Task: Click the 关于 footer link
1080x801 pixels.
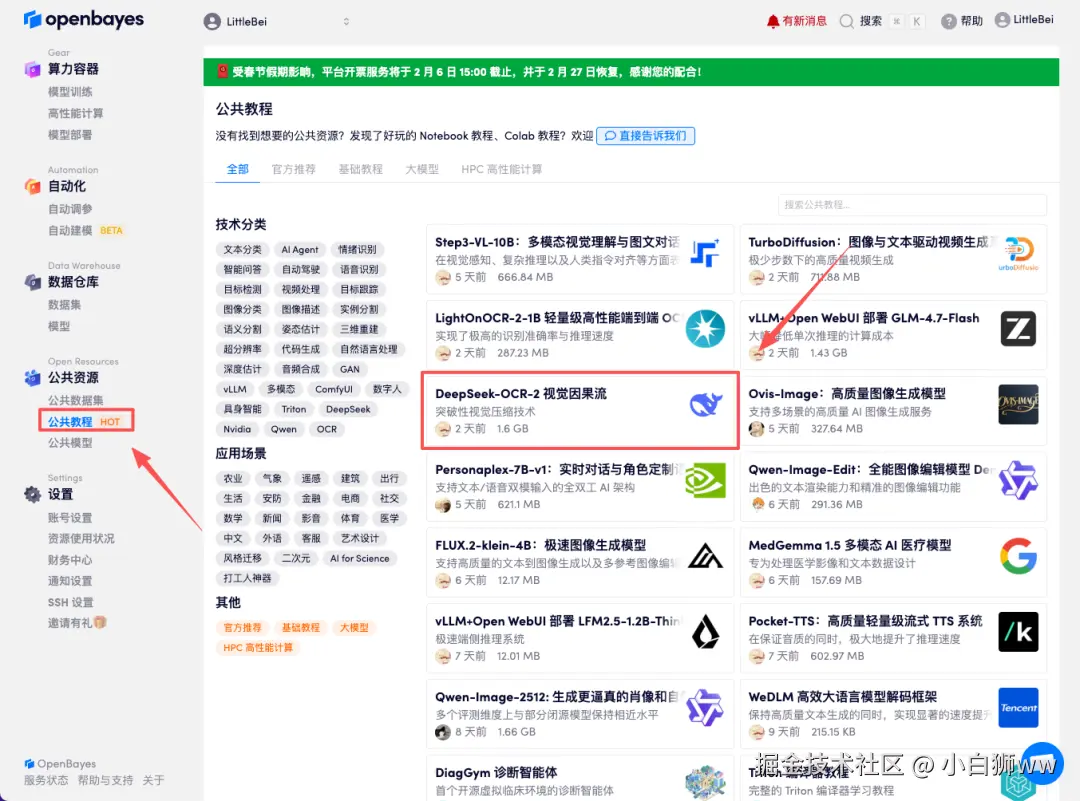Action: click(x=153, y=780)
